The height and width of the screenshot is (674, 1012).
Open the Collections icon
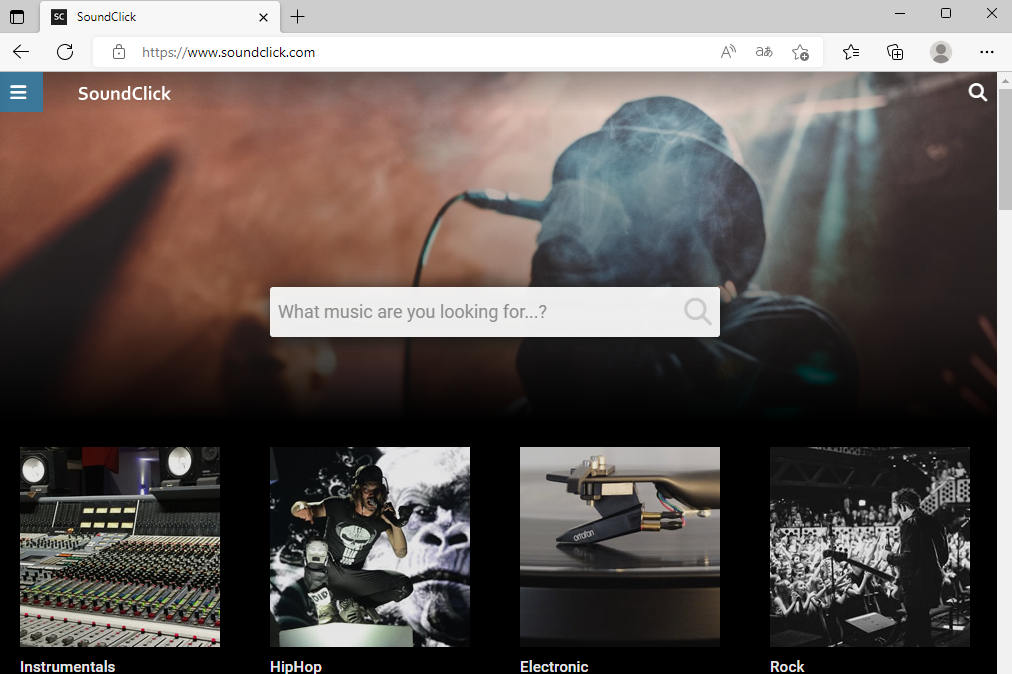(895, 52)
